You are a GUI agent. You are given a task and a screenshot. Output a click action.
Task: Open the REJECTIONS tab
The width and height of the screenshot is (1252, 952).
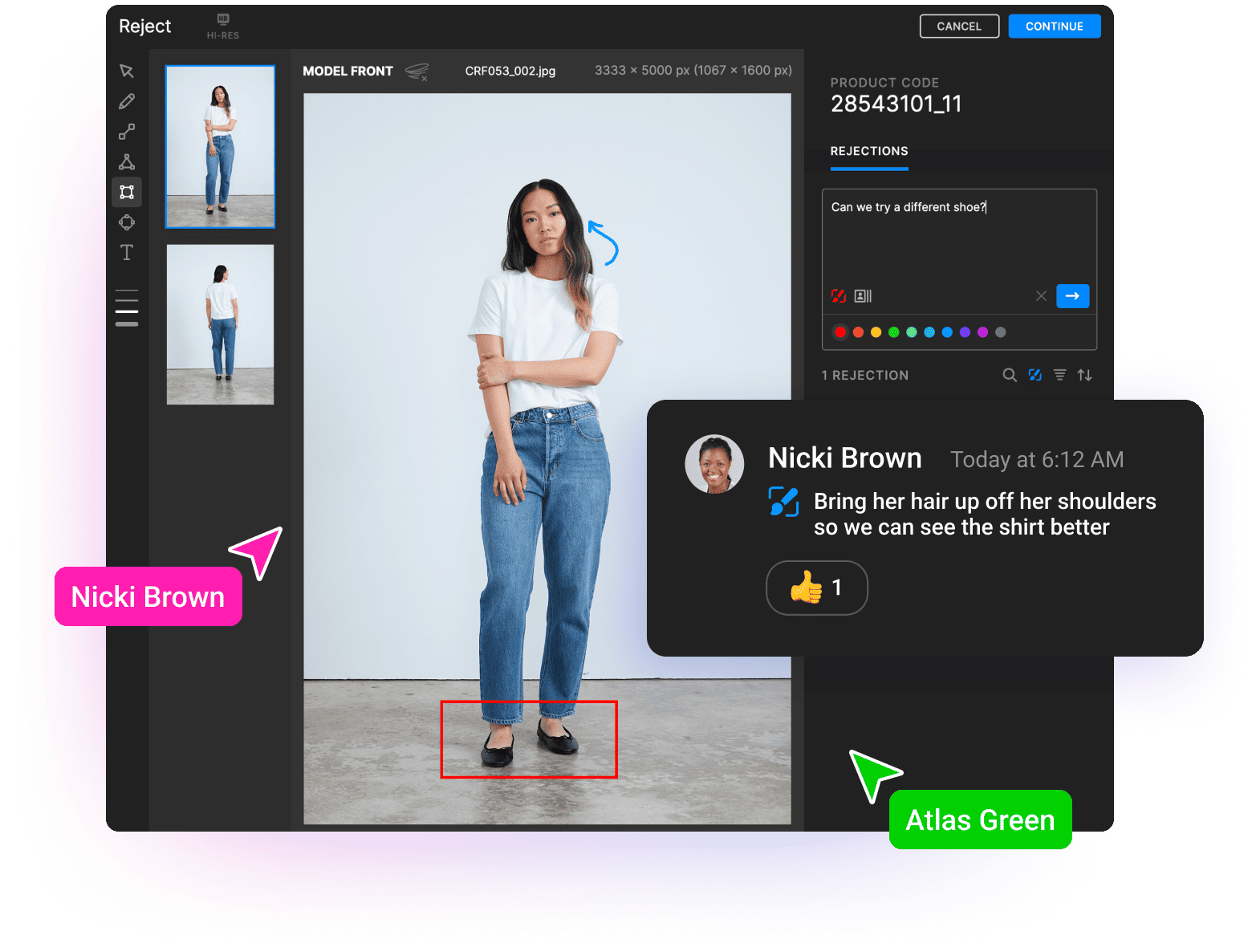[x=869, y=151]
